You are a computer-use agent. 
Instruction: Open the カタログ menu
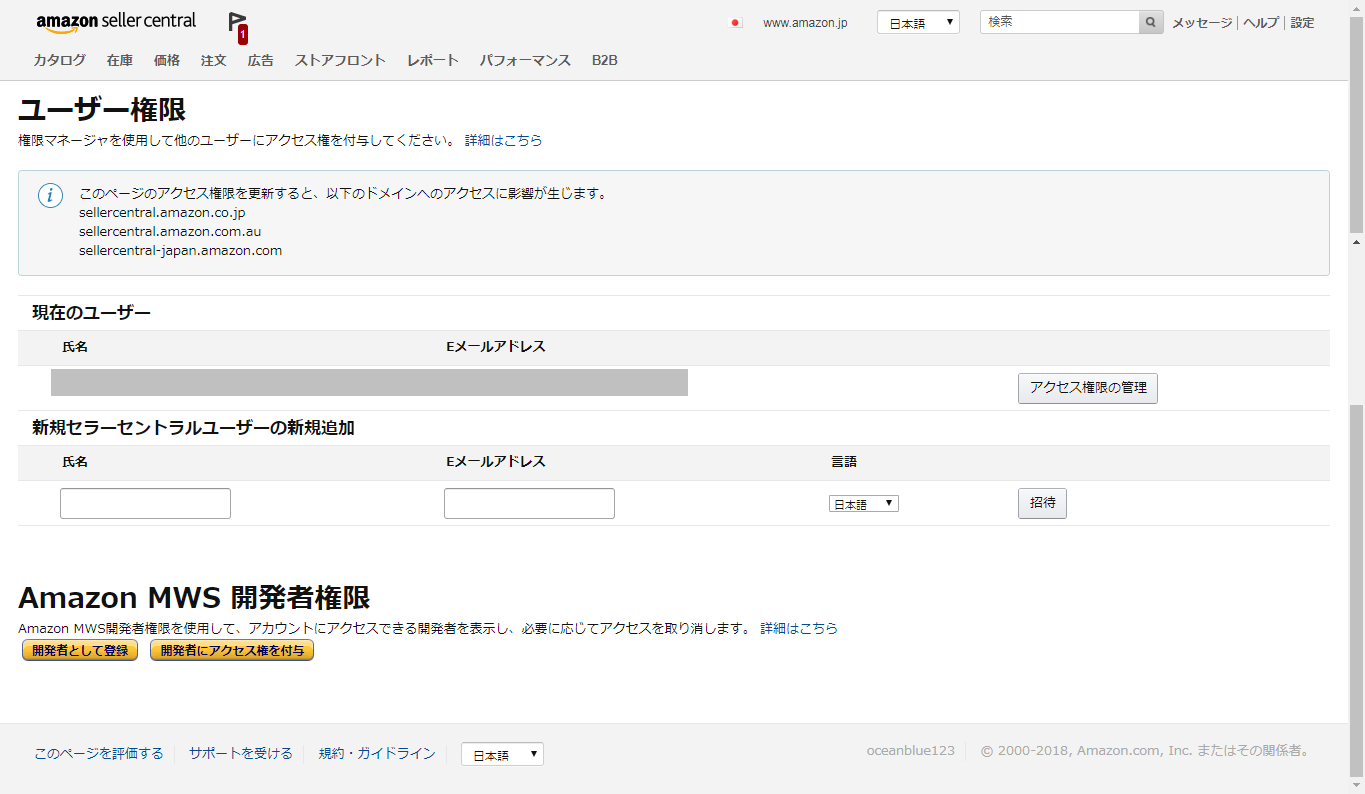coord(59,60)
